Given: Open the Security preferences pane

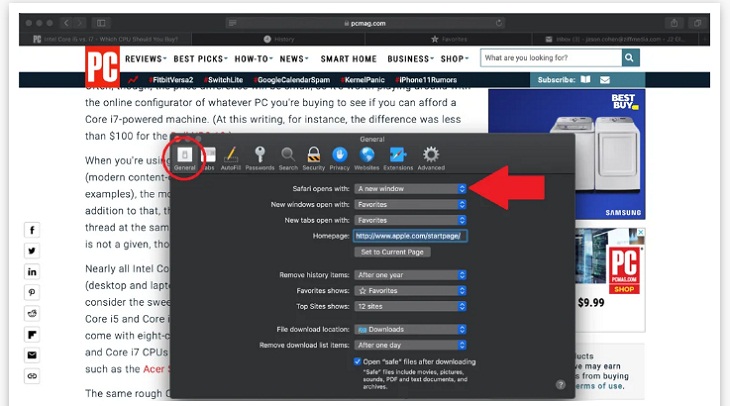Looking at the screenshot, I should coord(314,158).
